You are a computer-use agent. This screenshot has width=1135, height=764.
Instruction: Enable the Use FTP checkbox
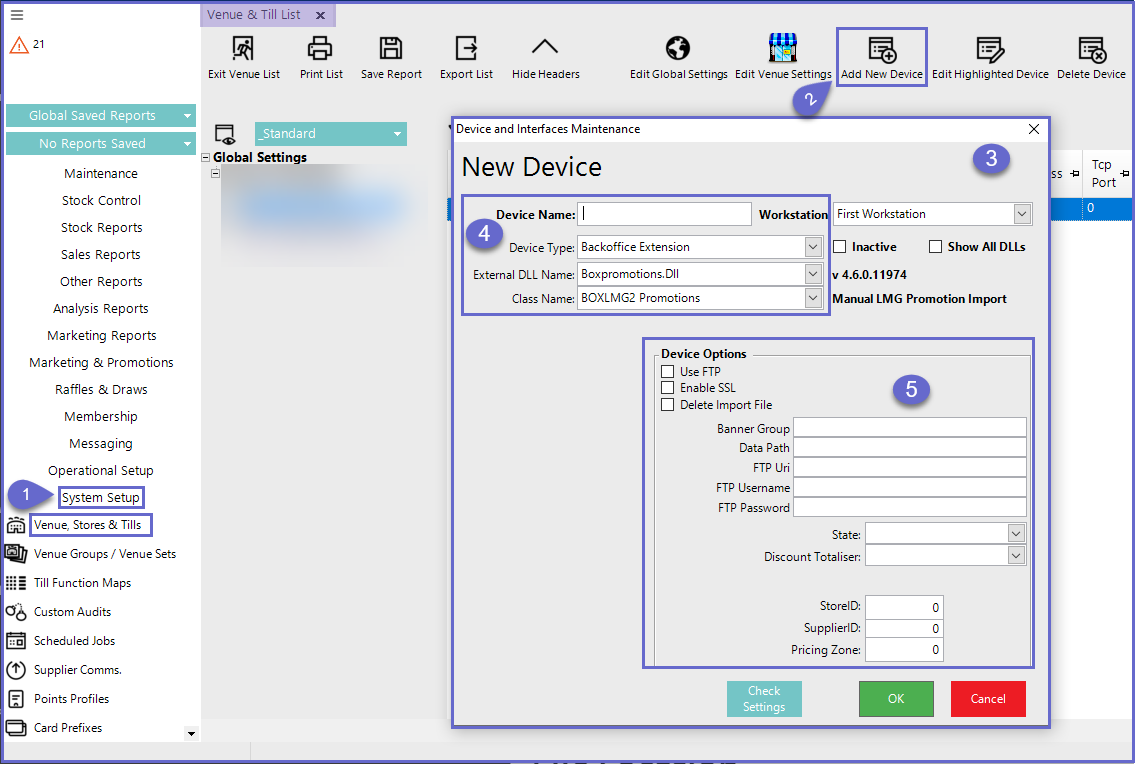(x=668, y=372)
